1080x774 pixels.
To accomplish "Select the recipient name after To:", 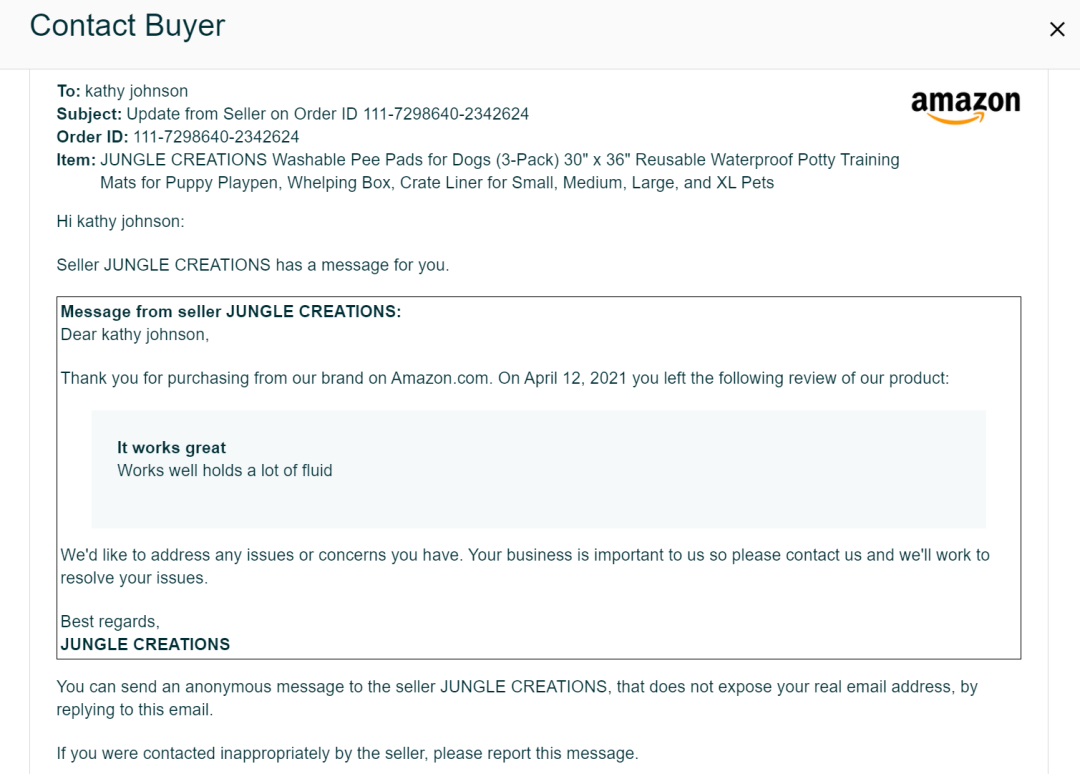I will (x=136, y=91).
